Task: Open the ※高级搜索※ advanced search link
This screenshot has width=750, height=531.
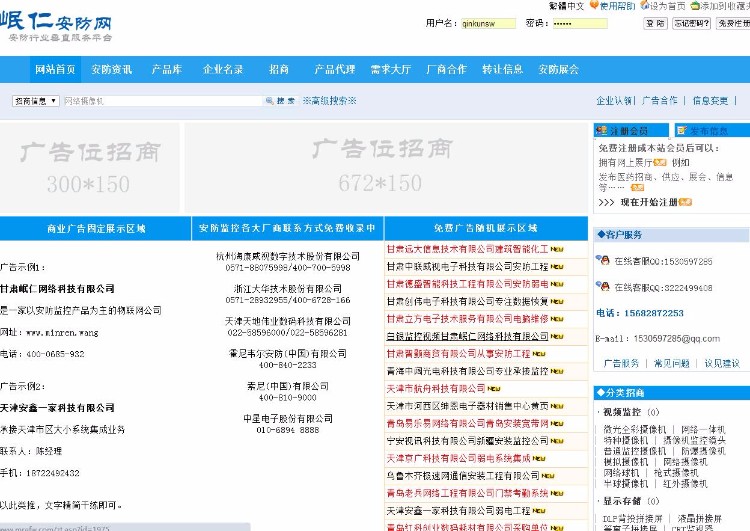Action: 328,101
